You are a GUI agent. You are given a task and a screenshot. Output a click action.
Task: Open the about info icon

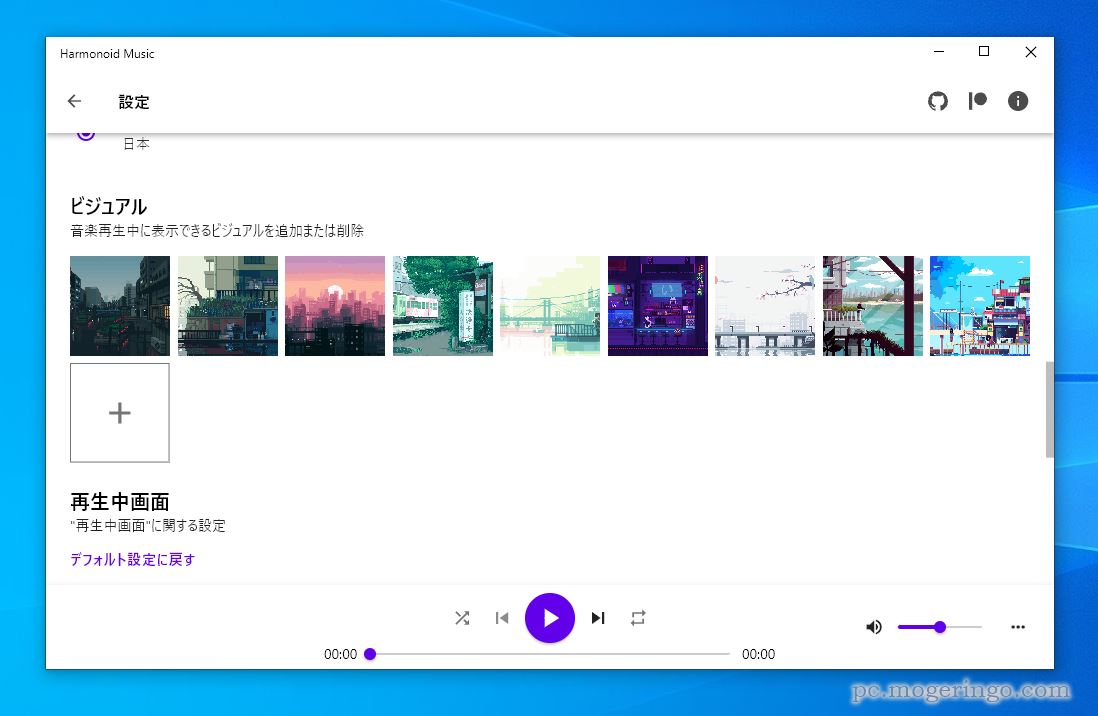pyautogui.click(x=1017, y=102)
